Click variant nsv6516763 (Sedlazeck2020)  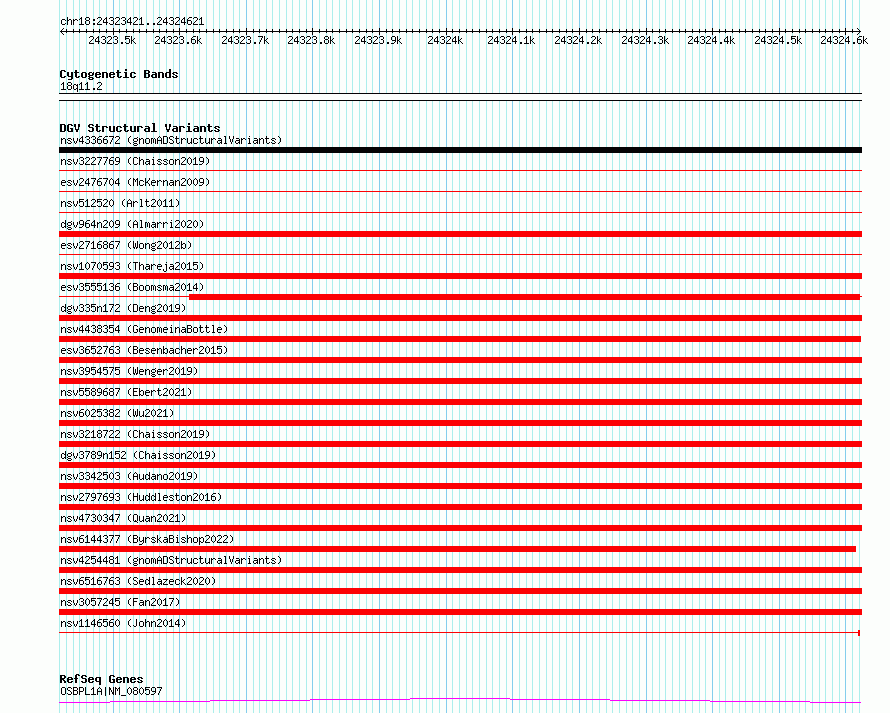[138, 581]
